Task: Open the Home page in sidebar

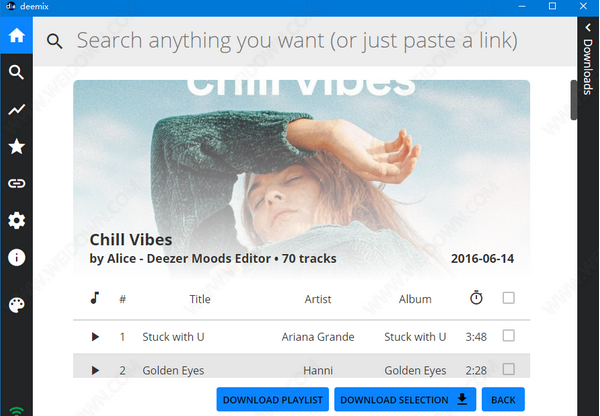Action: click(x=16, y=36)
